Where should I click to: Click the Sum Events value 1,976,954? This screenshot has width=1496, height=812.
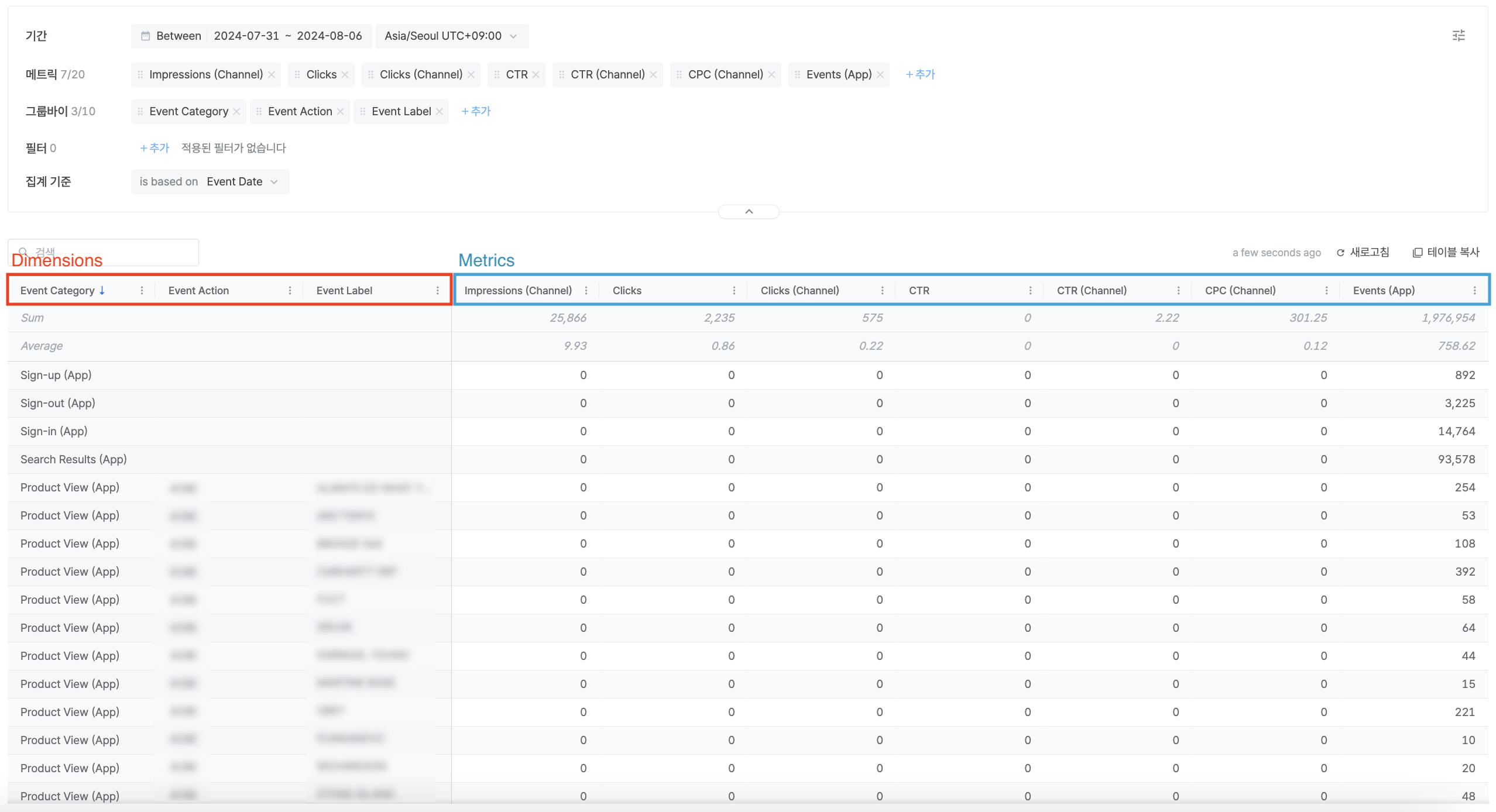click(x=1448, y=318)
